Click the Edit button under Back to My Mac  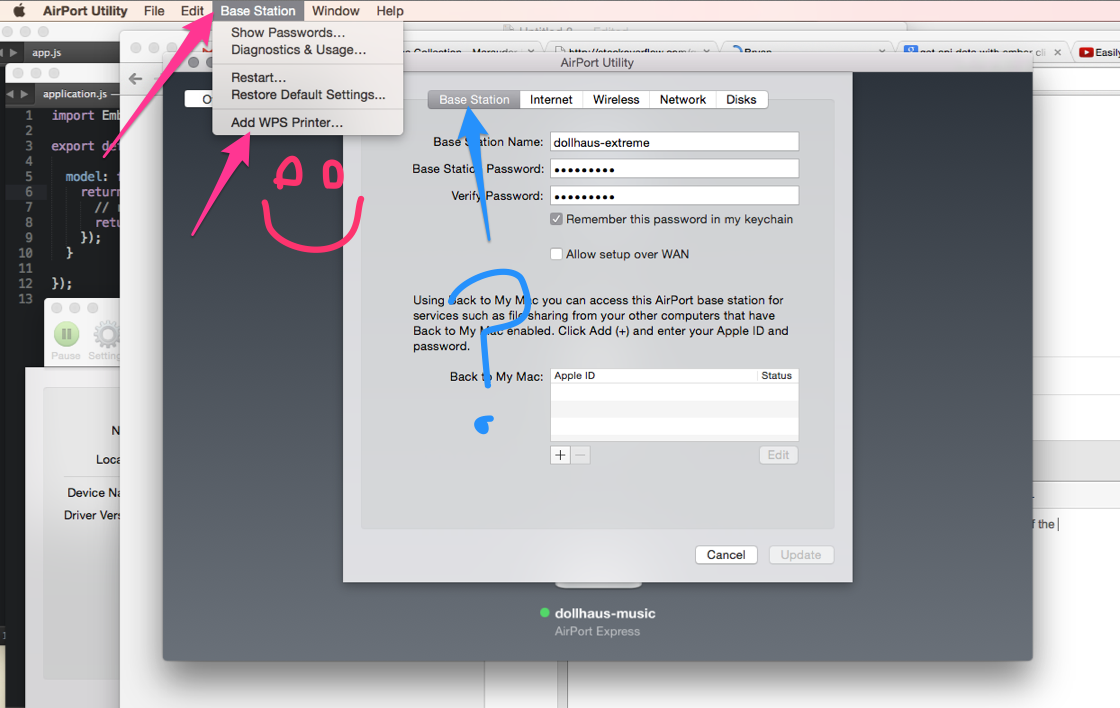(778, 455)
